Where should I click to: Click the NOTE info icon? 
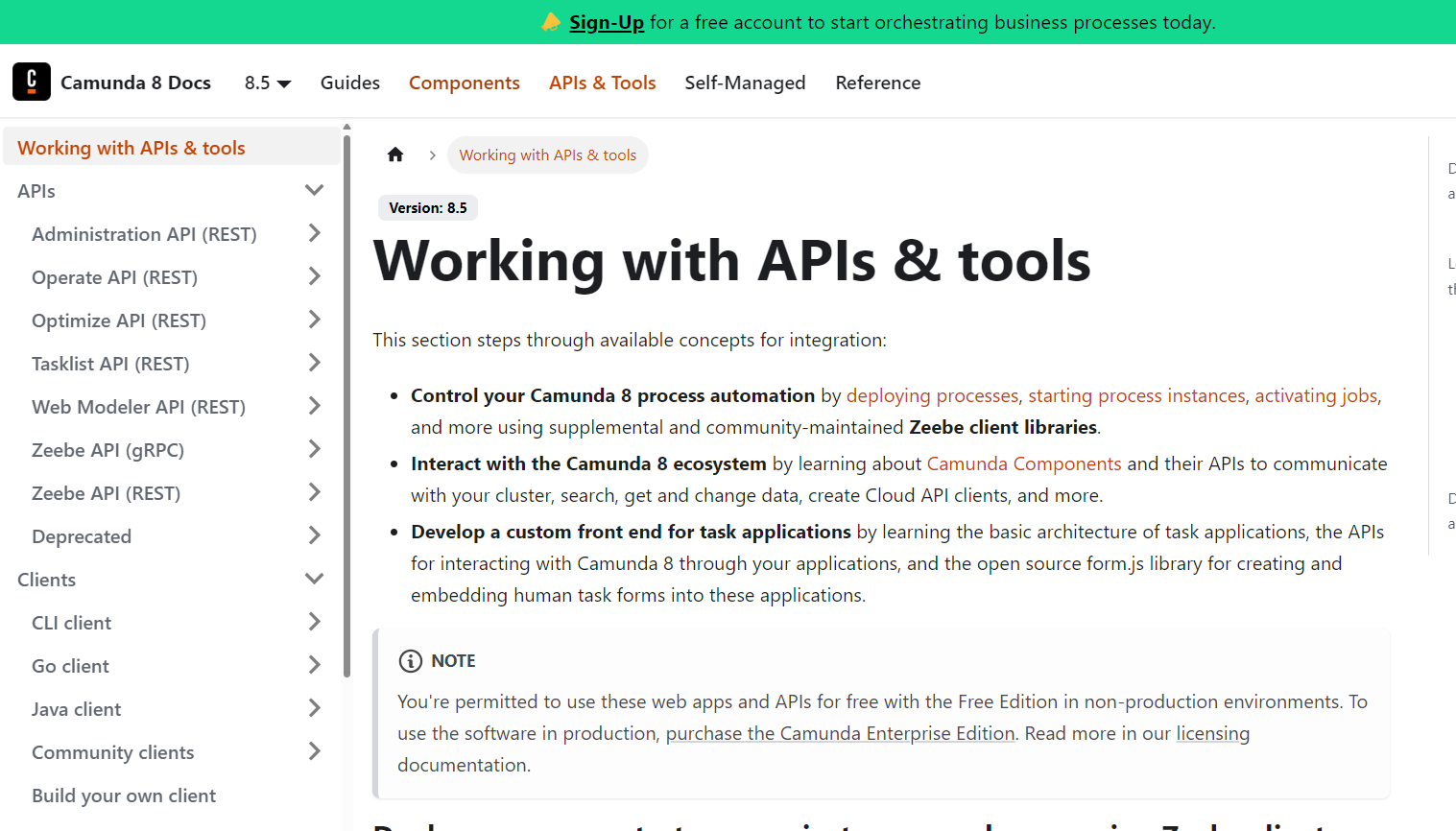(410, 661)
